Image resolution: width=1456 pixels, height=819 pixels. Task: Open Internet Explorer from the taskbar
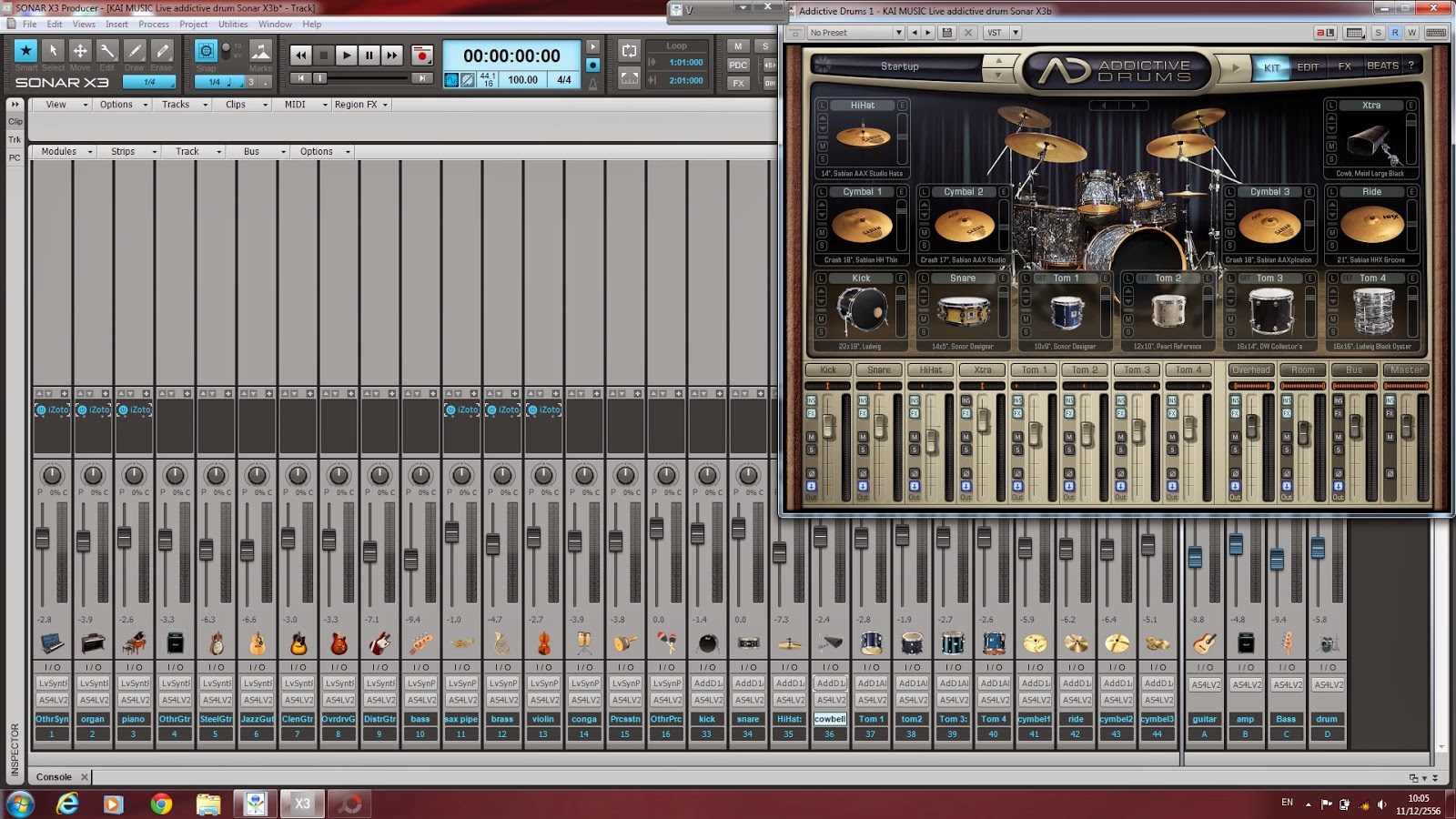[x=67, y=804]
